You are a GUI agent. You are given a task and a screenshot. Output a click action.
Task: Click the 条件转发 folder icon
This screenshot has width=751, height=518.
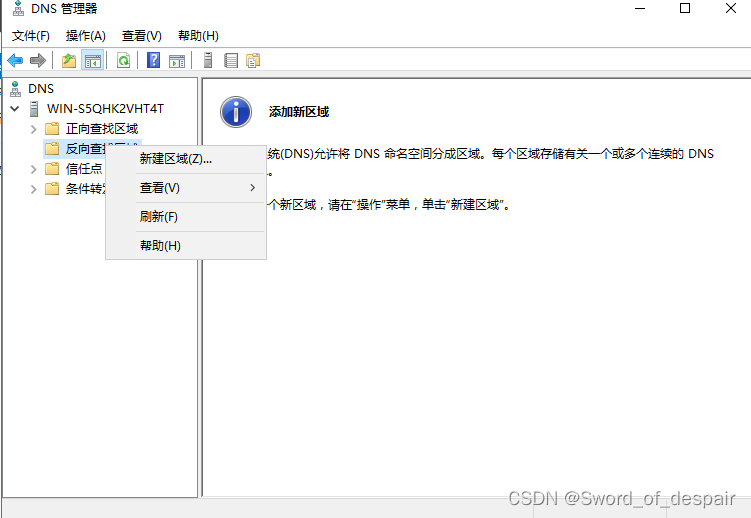[x=52, y=189]
